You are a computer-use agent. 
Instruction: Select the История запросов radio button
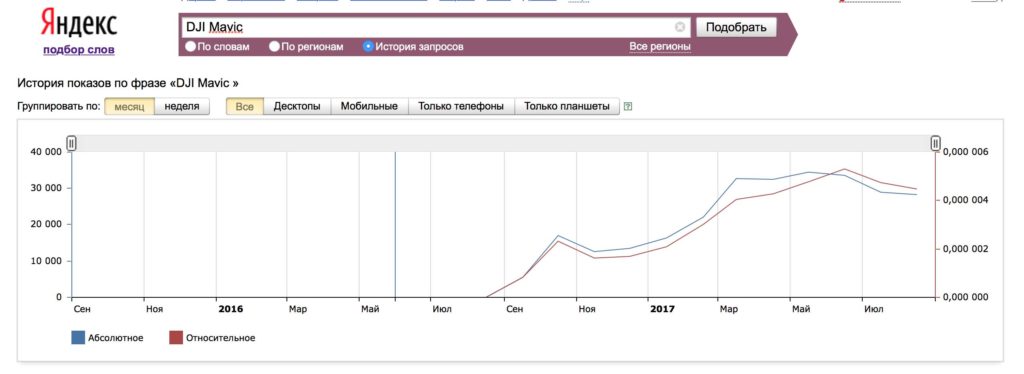(368, 47)
